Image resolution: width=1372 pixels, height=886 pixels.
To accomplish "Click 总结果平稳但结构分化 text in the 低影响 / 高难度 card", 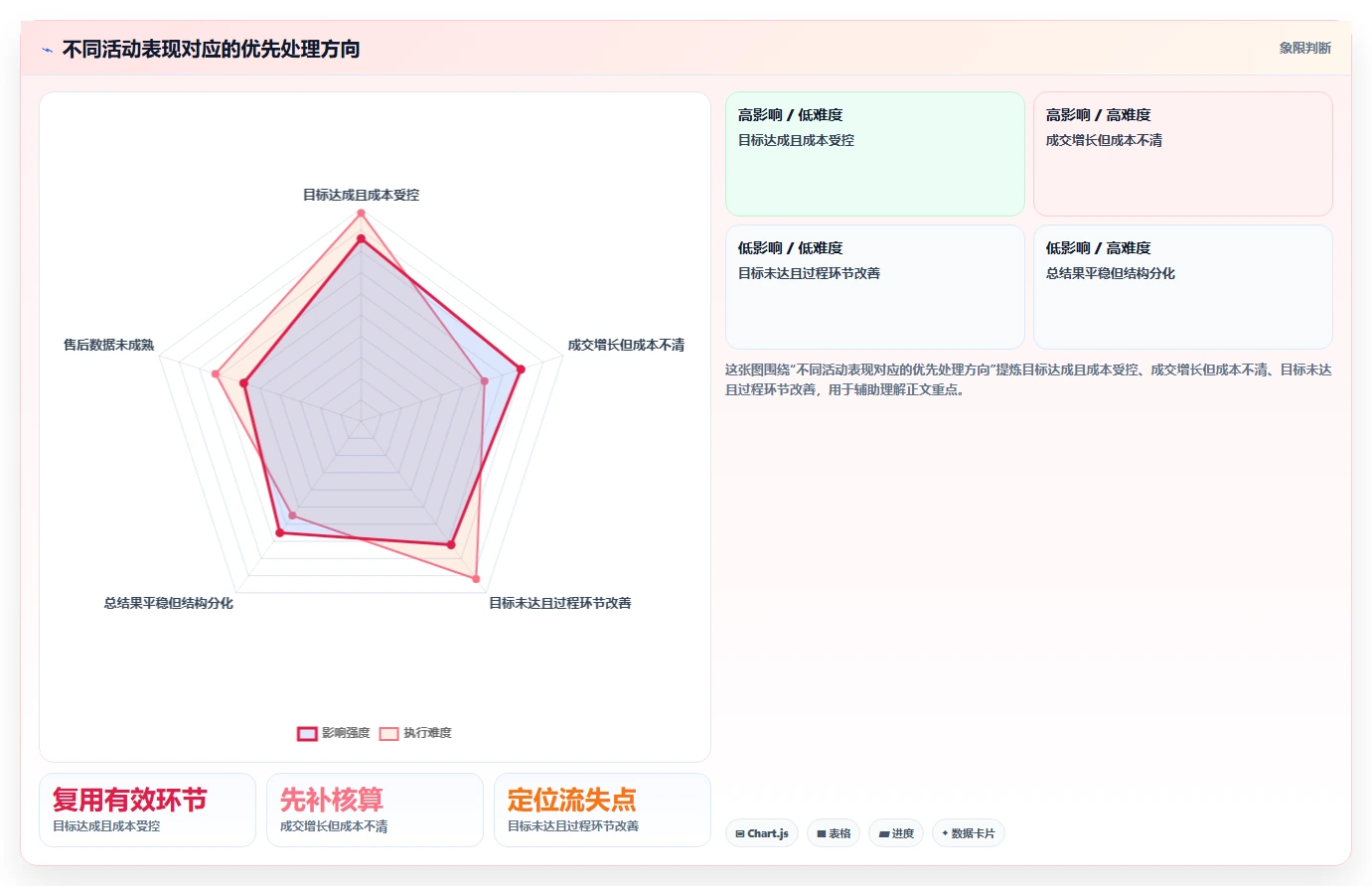I will click(x=1111, y=273).
